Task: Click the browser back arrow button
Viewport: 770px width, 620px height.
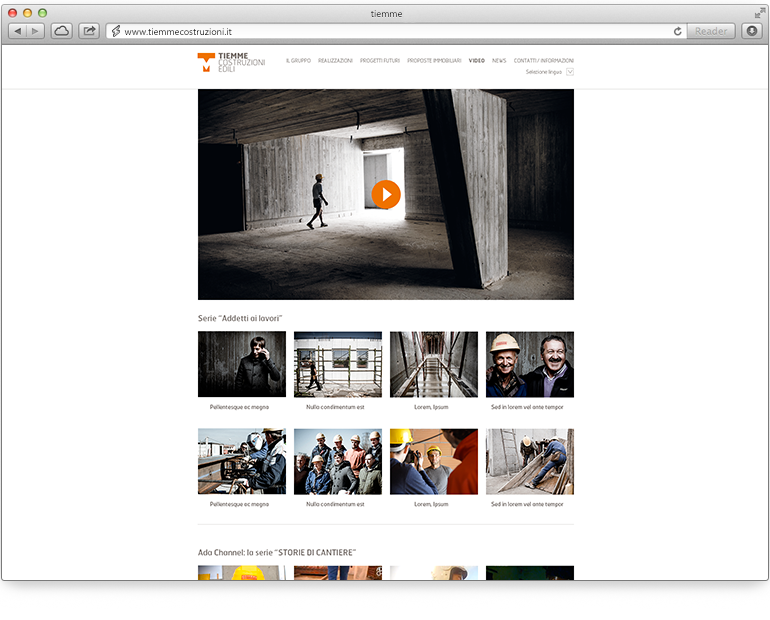Action: pyautogui.click(x=18, y=31)
